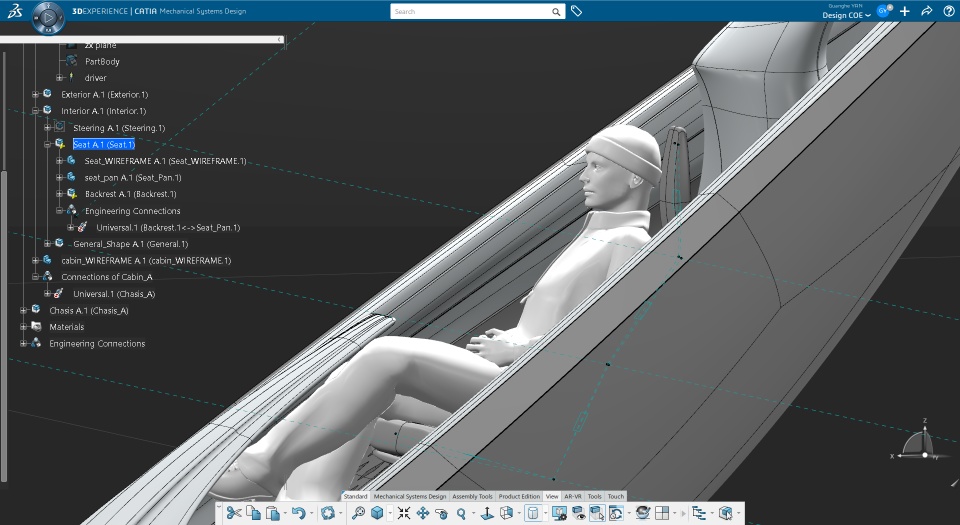
Task: Select seat_pan A.1 (Seat_Pan.1)
Action: (x=133, y=177)
